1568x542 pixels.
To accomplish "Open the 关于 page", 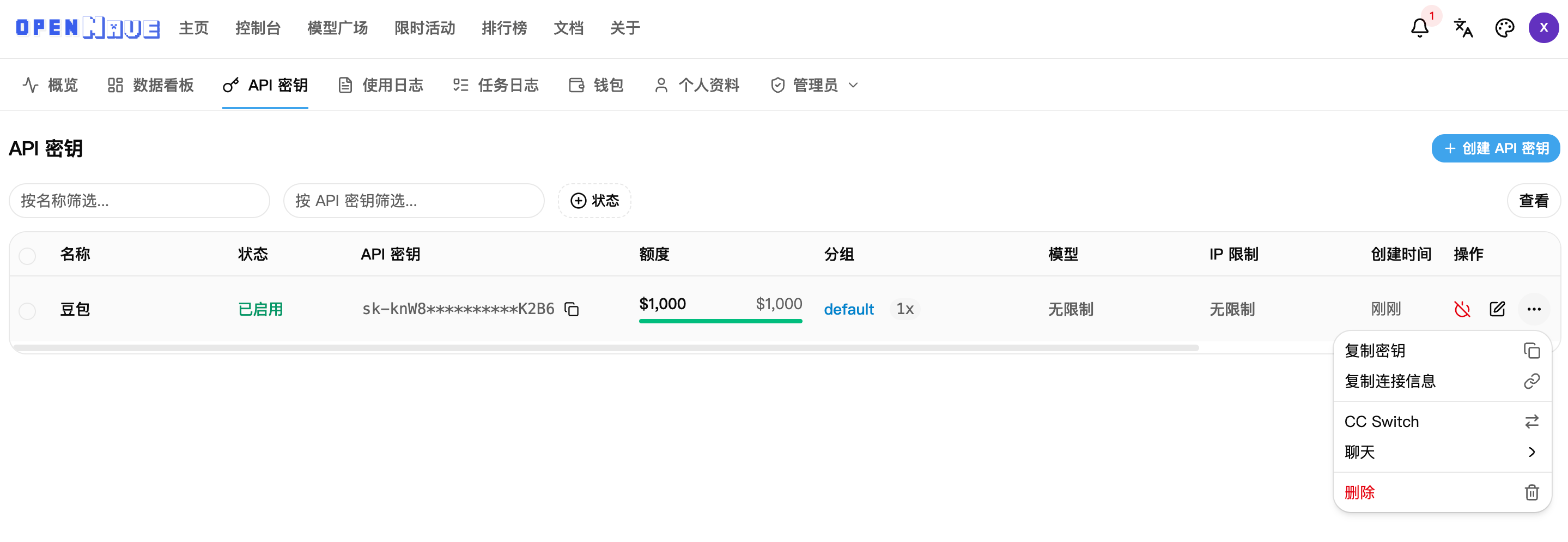I will click(x=625, y=28).
